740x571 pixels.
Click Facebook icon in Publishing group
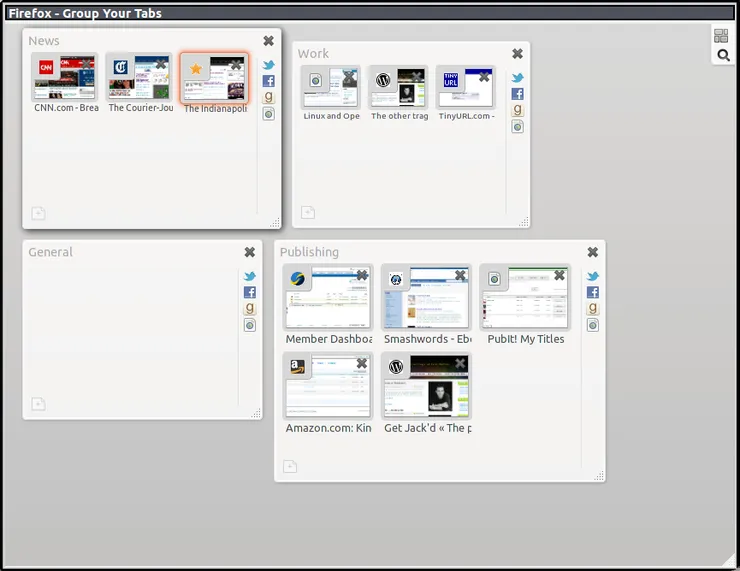(593, 292)
